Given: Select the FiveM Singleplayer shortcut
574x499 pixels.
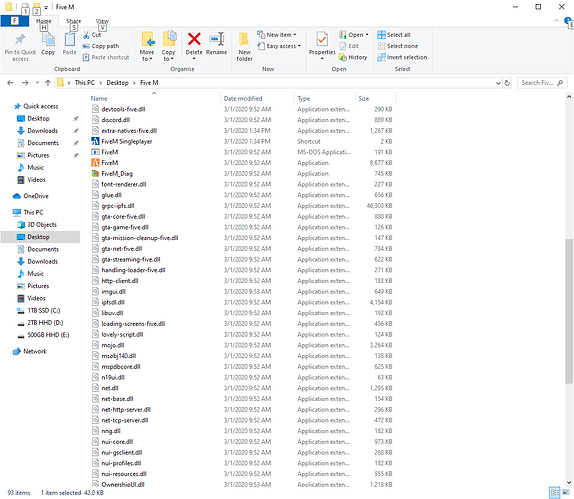Looking at the screenshot, I should [x=127, y=141].
